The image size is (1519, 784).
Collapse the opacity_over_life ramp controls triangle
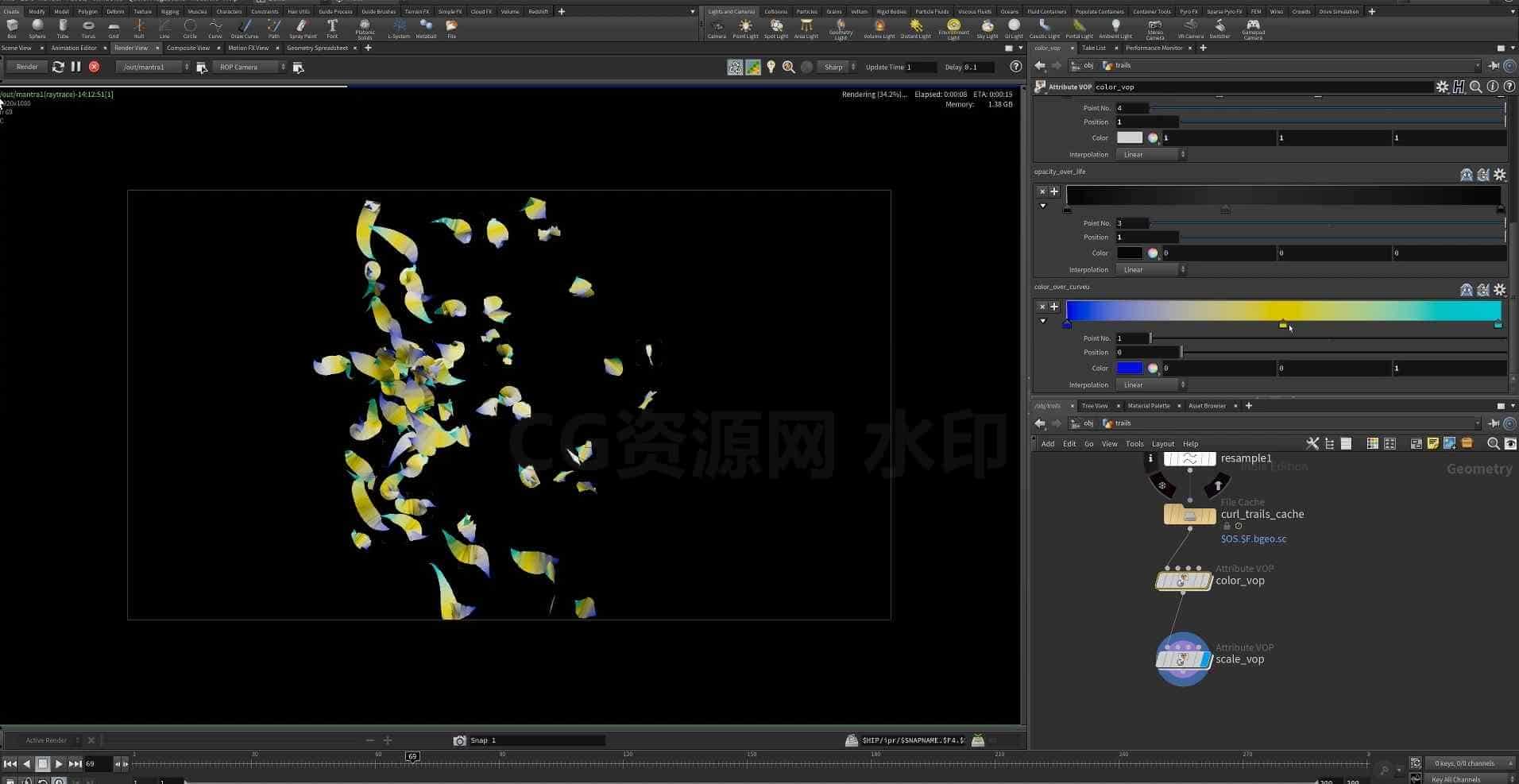pos(1043,206)
